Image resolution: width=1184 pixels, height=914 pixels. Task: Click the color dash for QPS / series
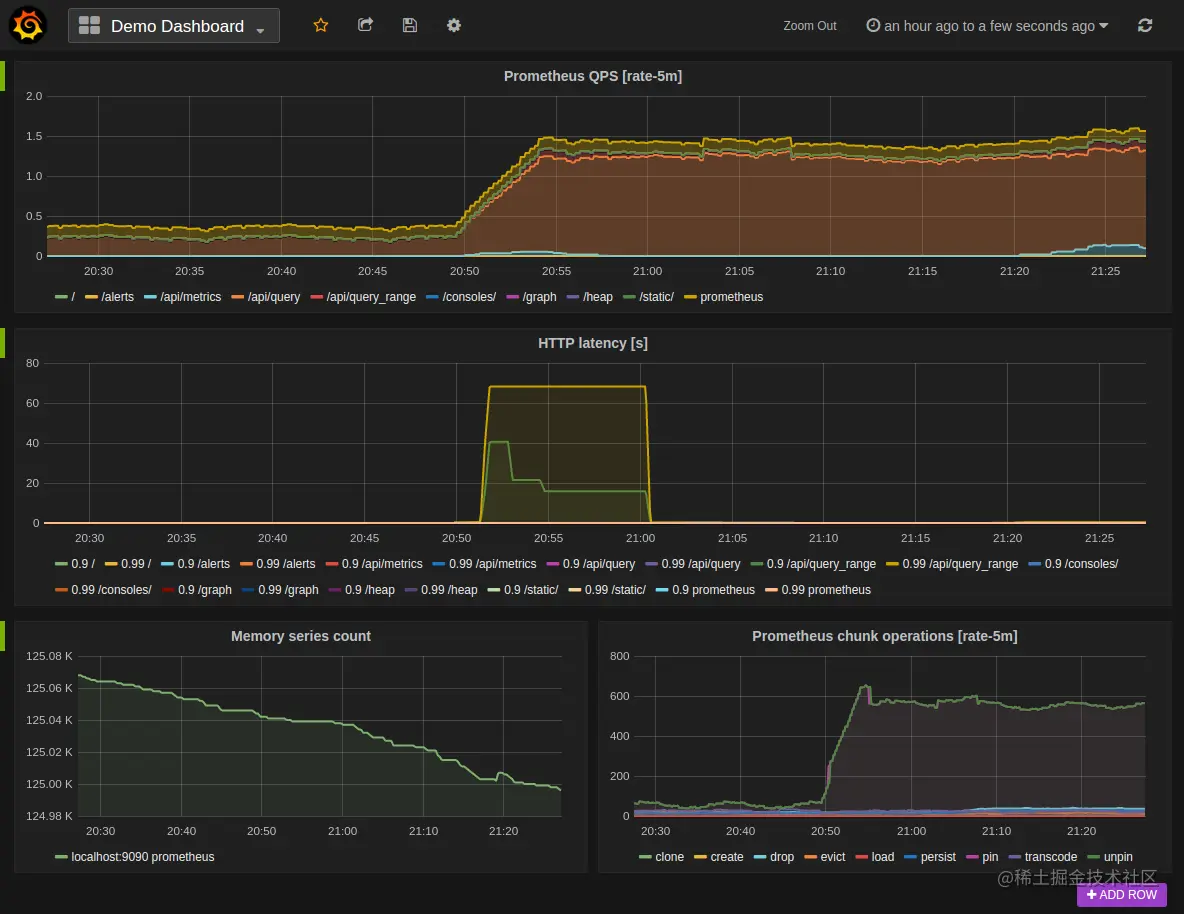coord(61,297)
